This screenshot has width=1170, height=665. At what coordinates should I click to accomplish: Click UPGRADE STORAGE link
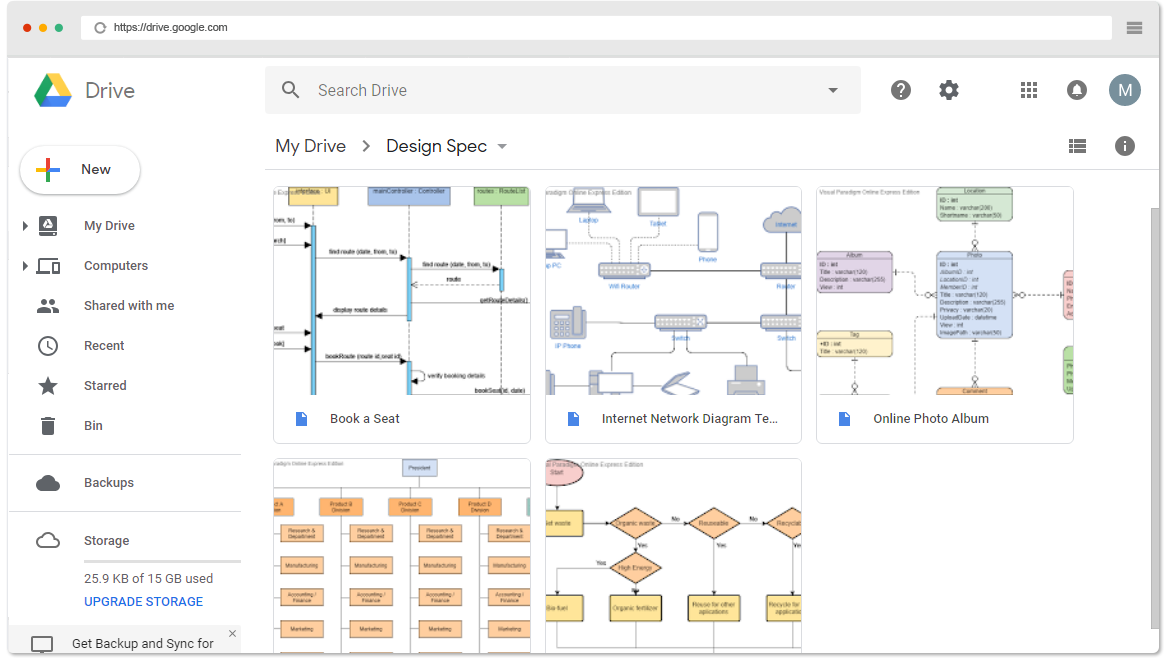tap(143, 602)
